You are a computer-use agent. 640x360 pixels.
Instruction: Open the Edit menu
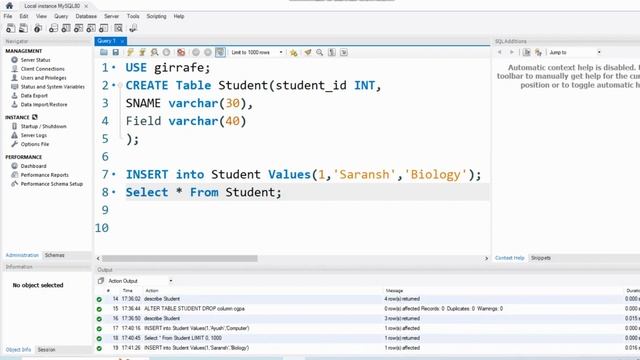24,16
